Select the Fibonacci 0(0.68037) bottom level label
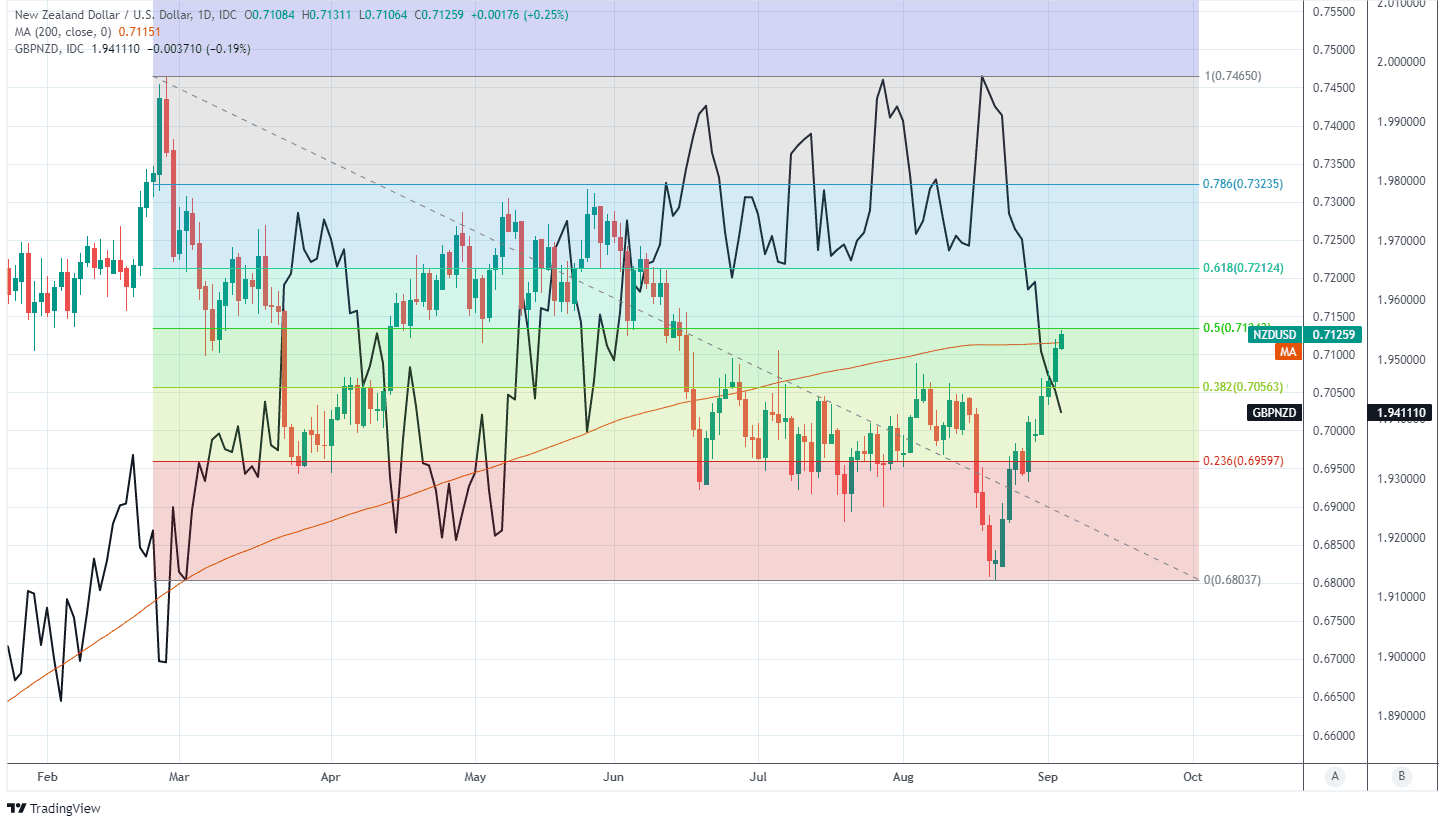 pyautogui.click(x=1232, y=580)
